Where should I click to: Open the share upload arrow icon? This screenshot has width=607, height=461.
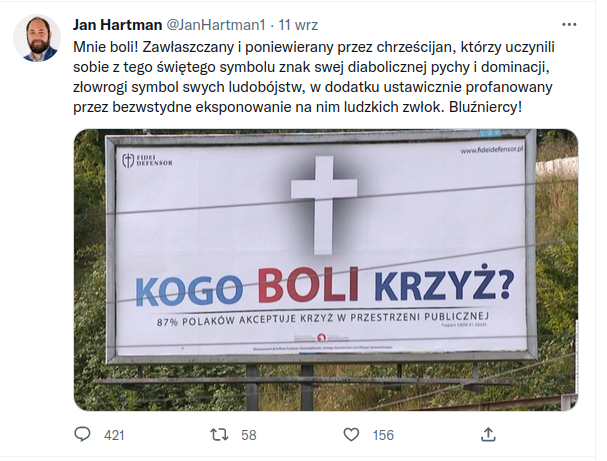tap(488, 434)
